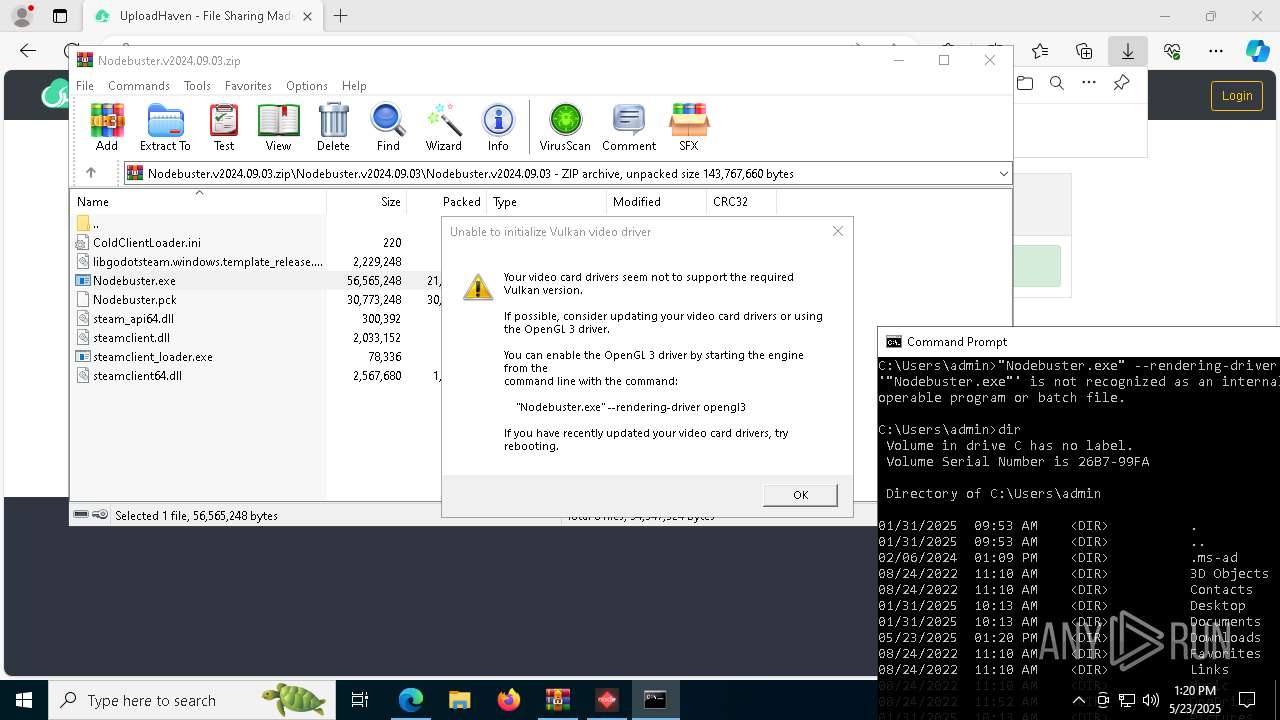
Task: Open the Tools menu
Action: [197, 86]
